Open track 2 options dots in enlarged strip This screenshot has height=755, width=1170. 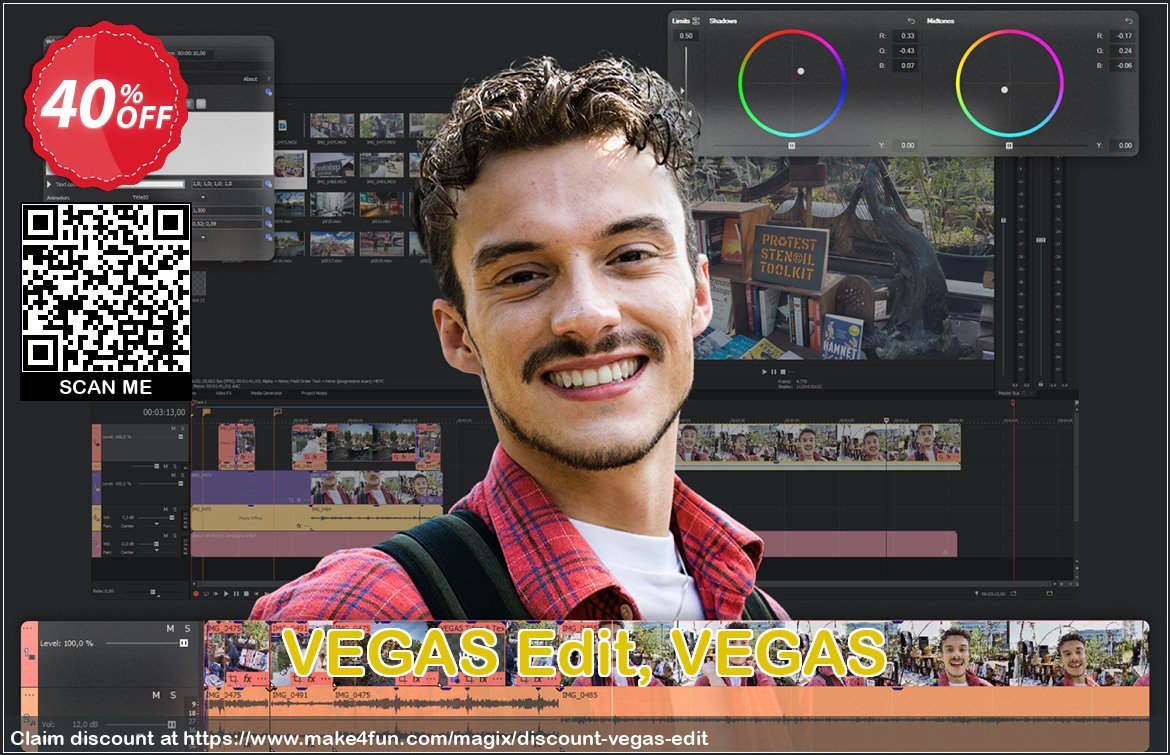[x=29, y=695]
